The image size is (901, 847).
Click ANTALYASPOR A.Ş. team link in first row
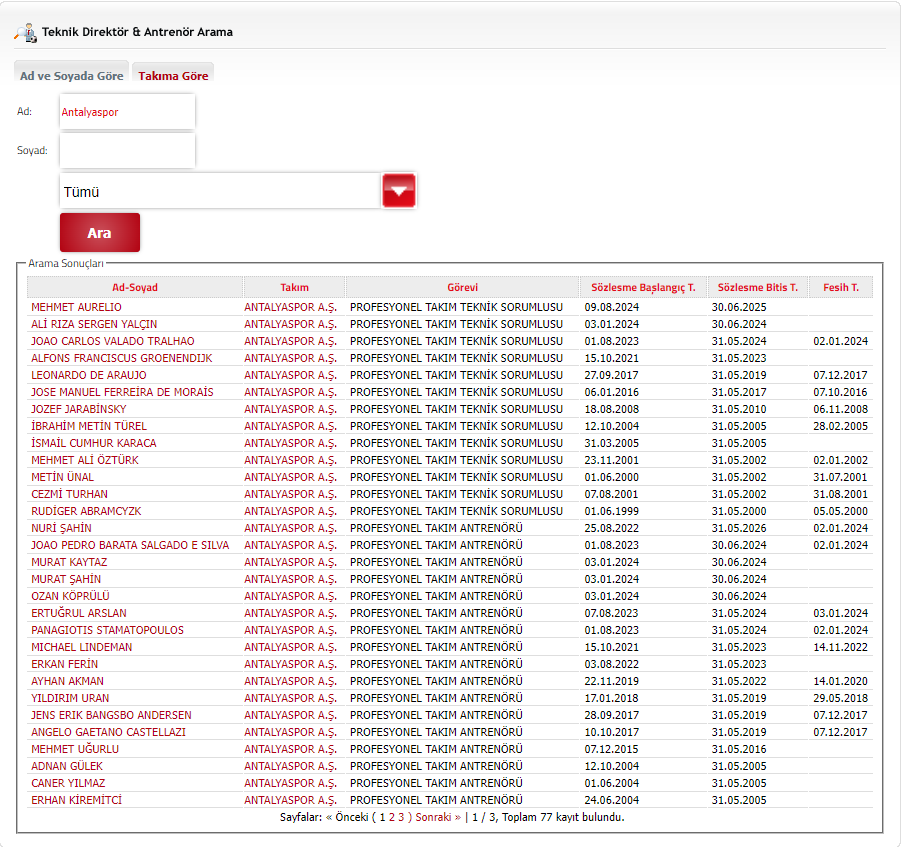[290, 307]
